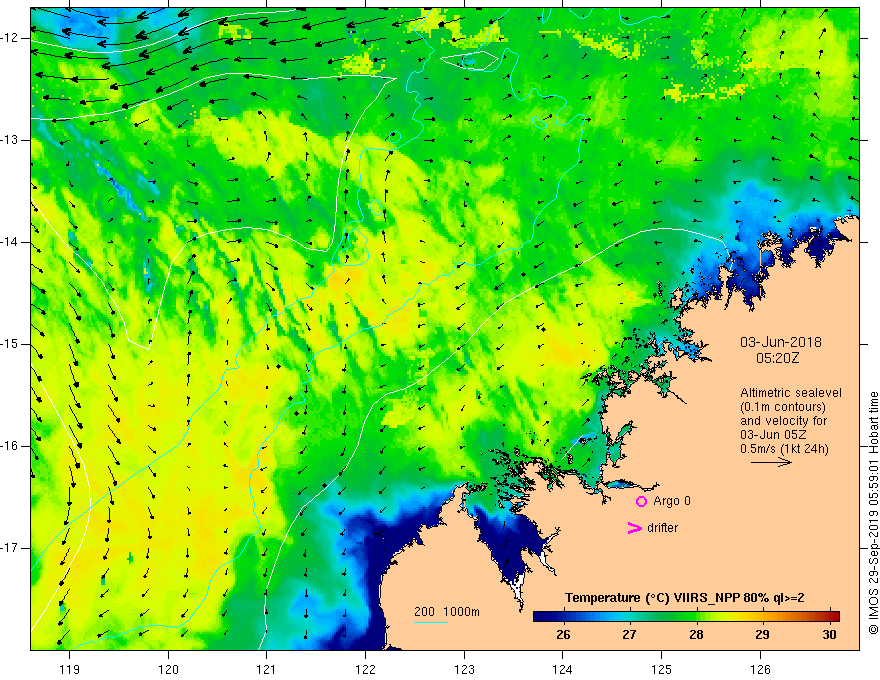
Task: Click the latitude label -12
Action: 11,38
